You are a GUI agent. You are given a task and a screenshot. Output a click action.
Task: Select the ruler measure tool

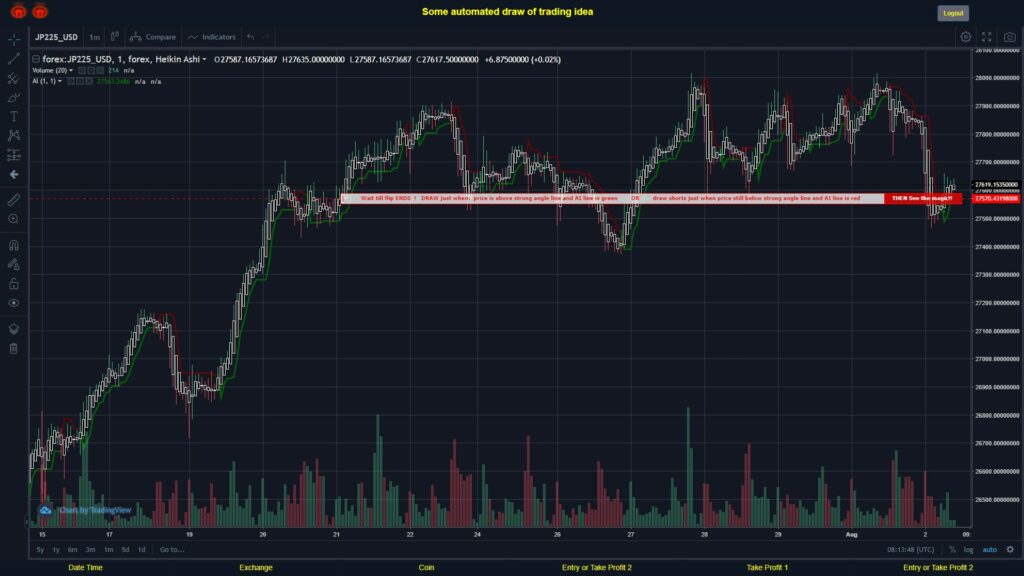tap(14, 200)
